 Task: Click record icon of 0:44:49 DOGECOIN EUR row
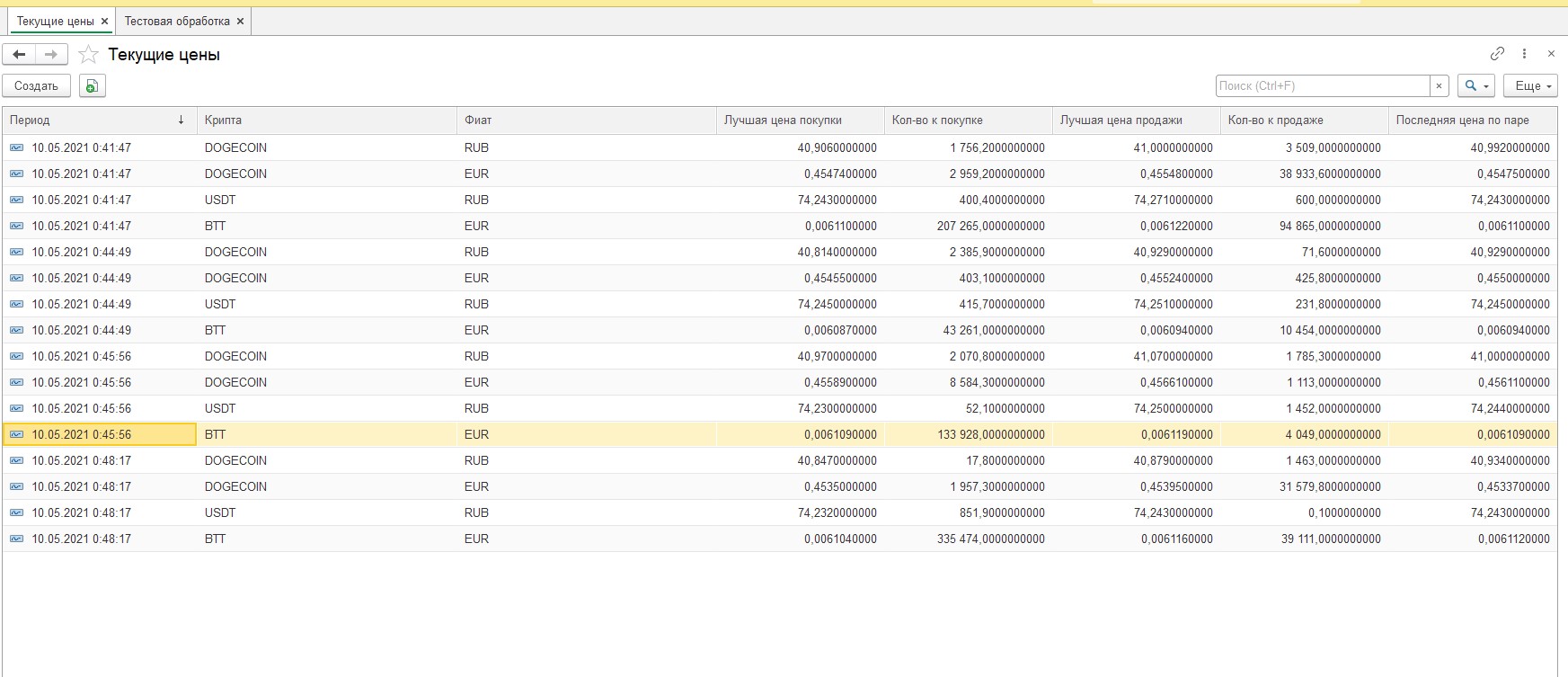(16, 278)
